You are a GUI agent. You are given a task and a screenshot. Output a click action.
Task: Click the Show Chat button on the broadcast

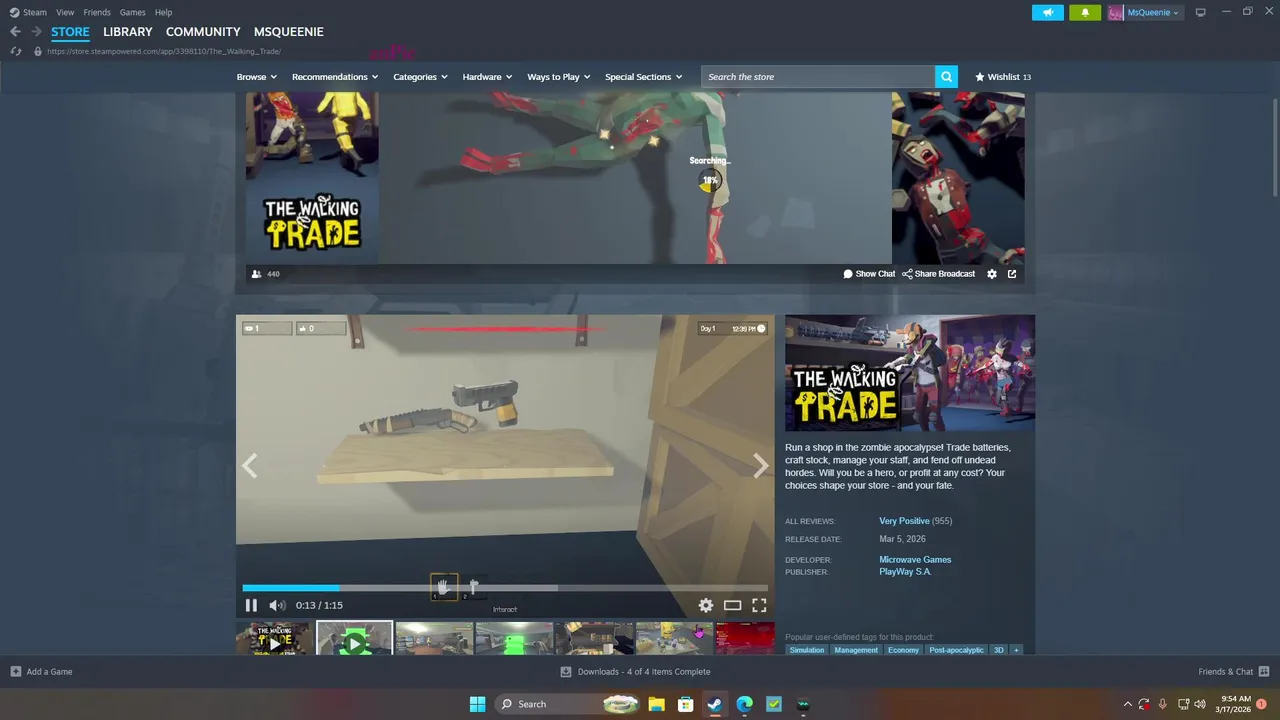pos(869,274)
